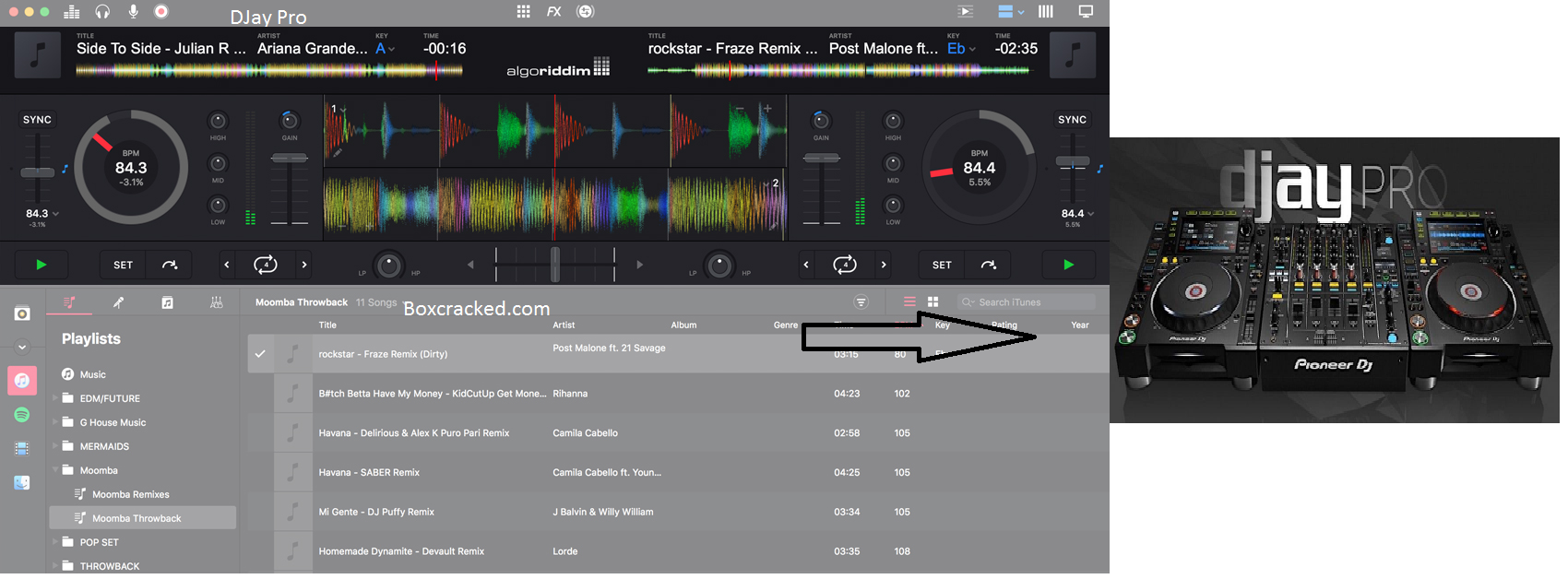Select the Spotify source
This screenshot has height=579, width=1568.
coord(22,415)
